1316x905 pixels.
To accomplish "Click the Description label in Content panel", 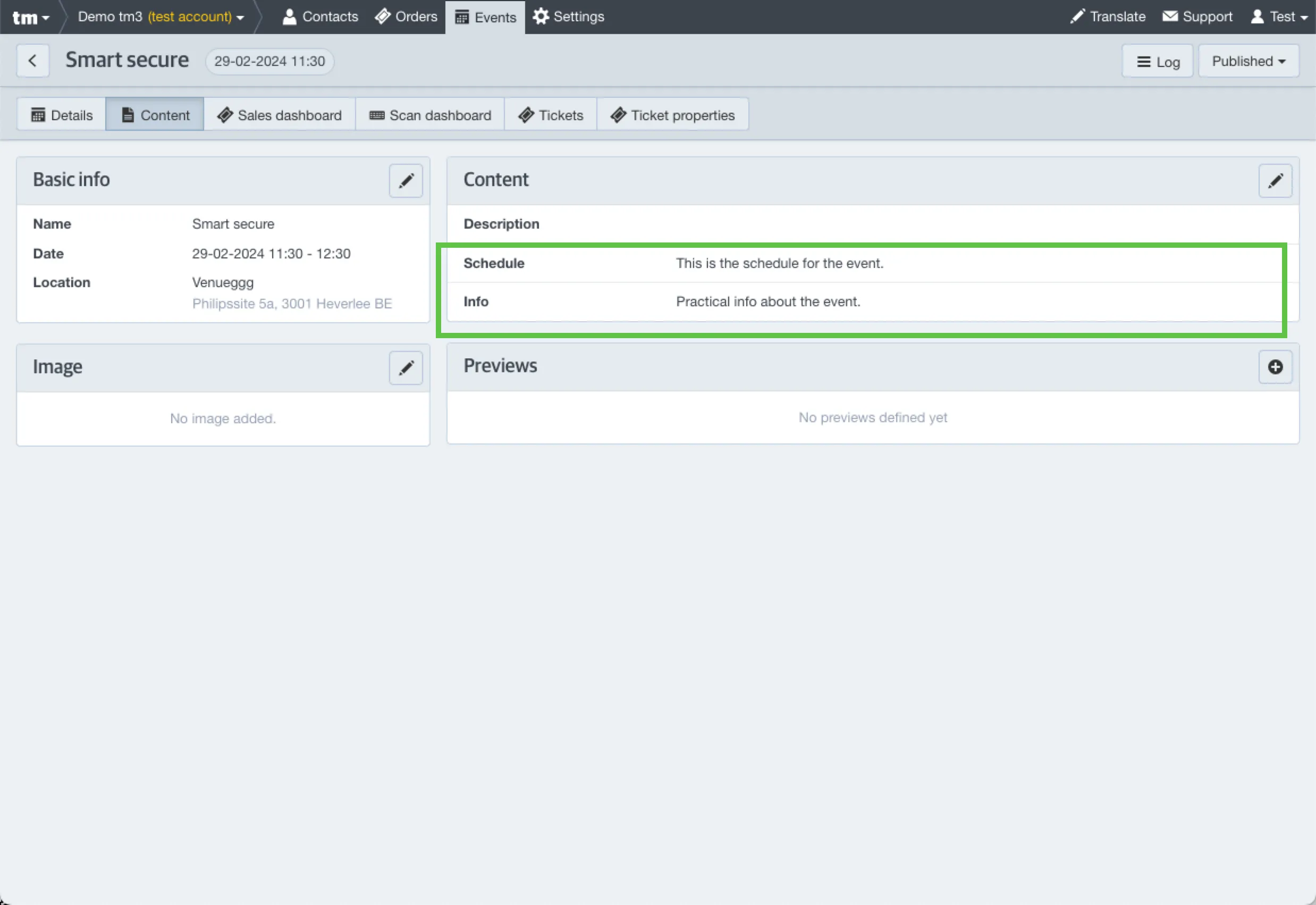I will pos(501,224).
